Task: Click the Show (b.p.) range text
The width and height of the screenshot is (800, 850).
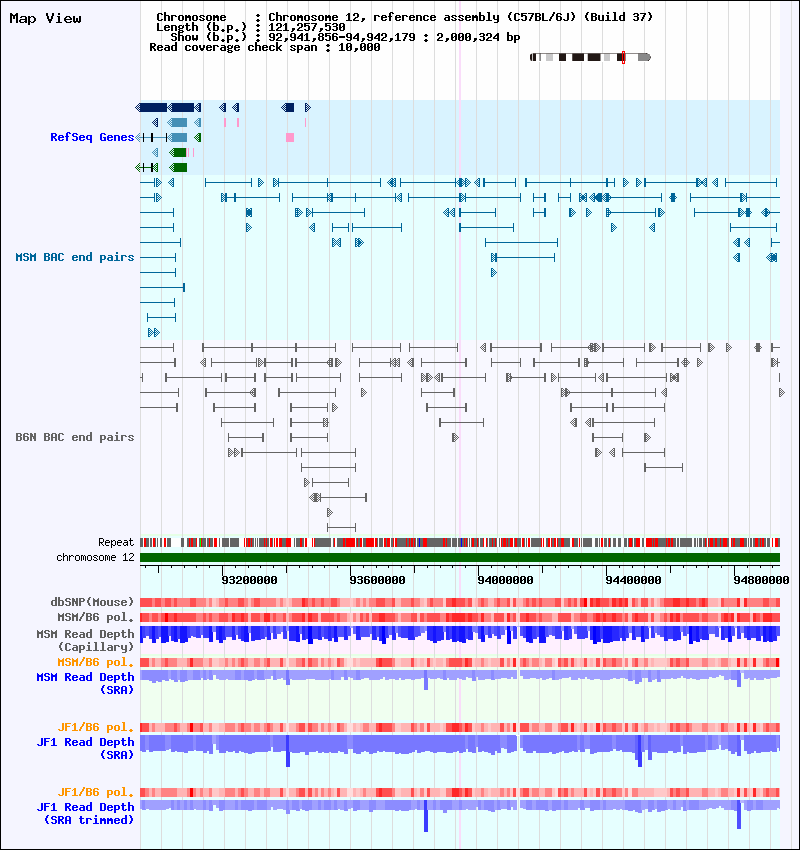Action: (345, 37)
